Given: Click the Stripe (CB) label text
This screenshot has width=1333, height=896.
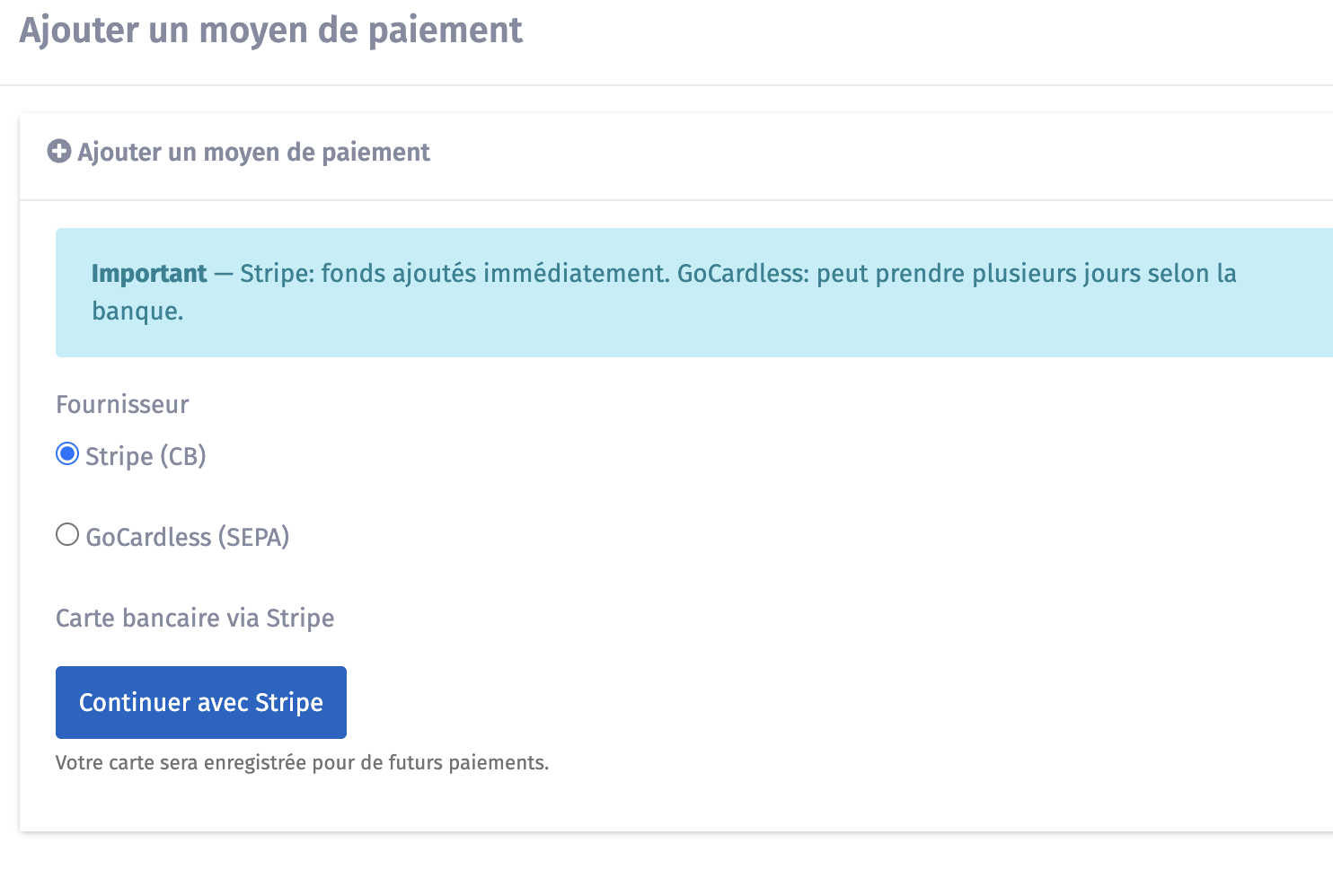Looking at the screenshot, I should point(146,456).
